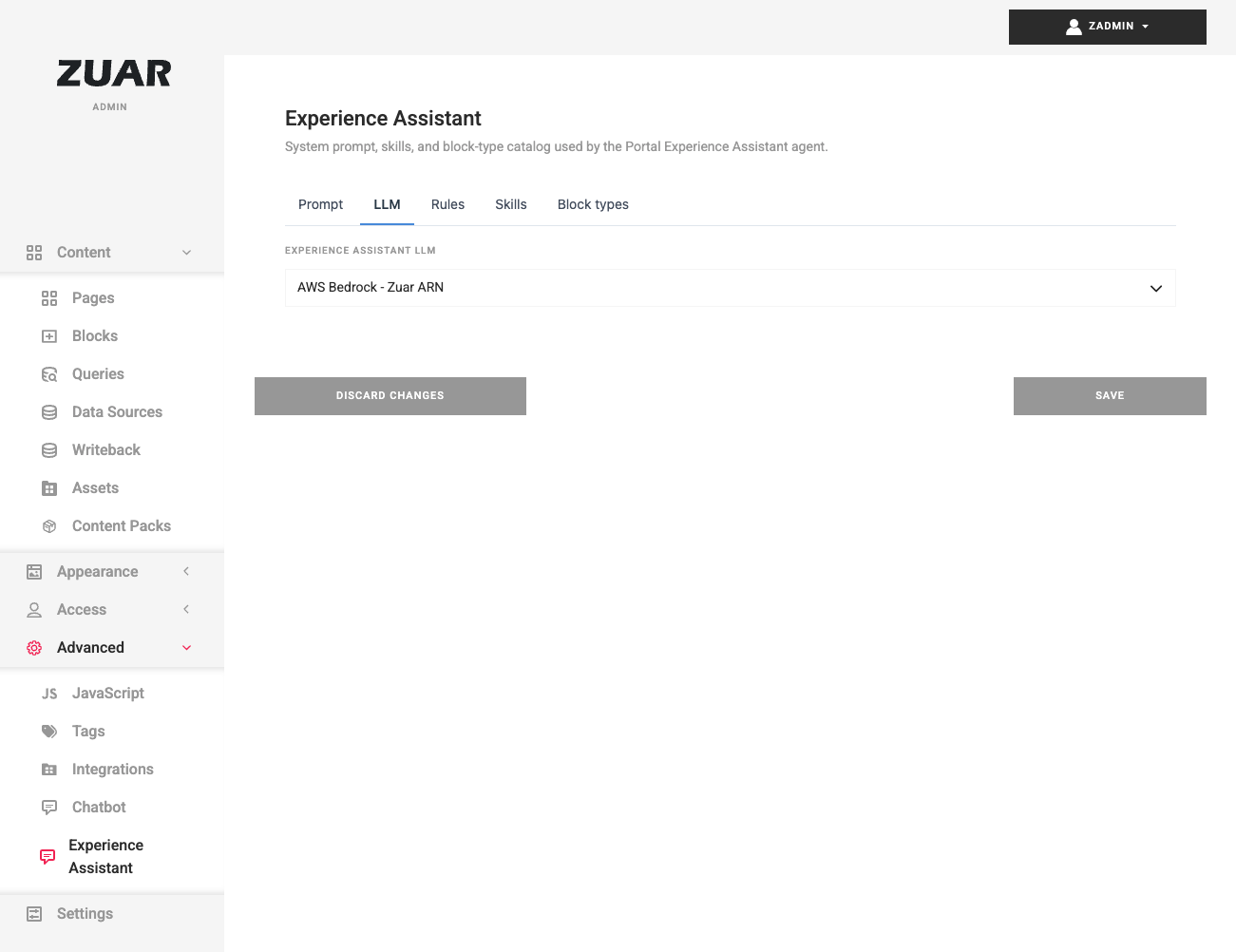Open Content Packs in the sidebar

point(122,526)
